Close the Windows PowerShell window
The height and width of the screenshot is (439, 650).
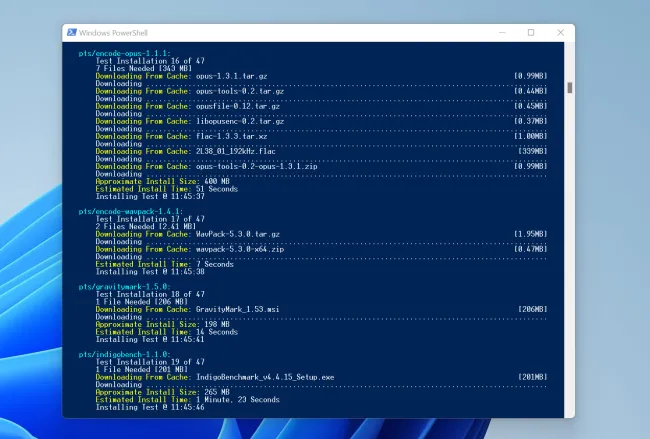[560, 32]
